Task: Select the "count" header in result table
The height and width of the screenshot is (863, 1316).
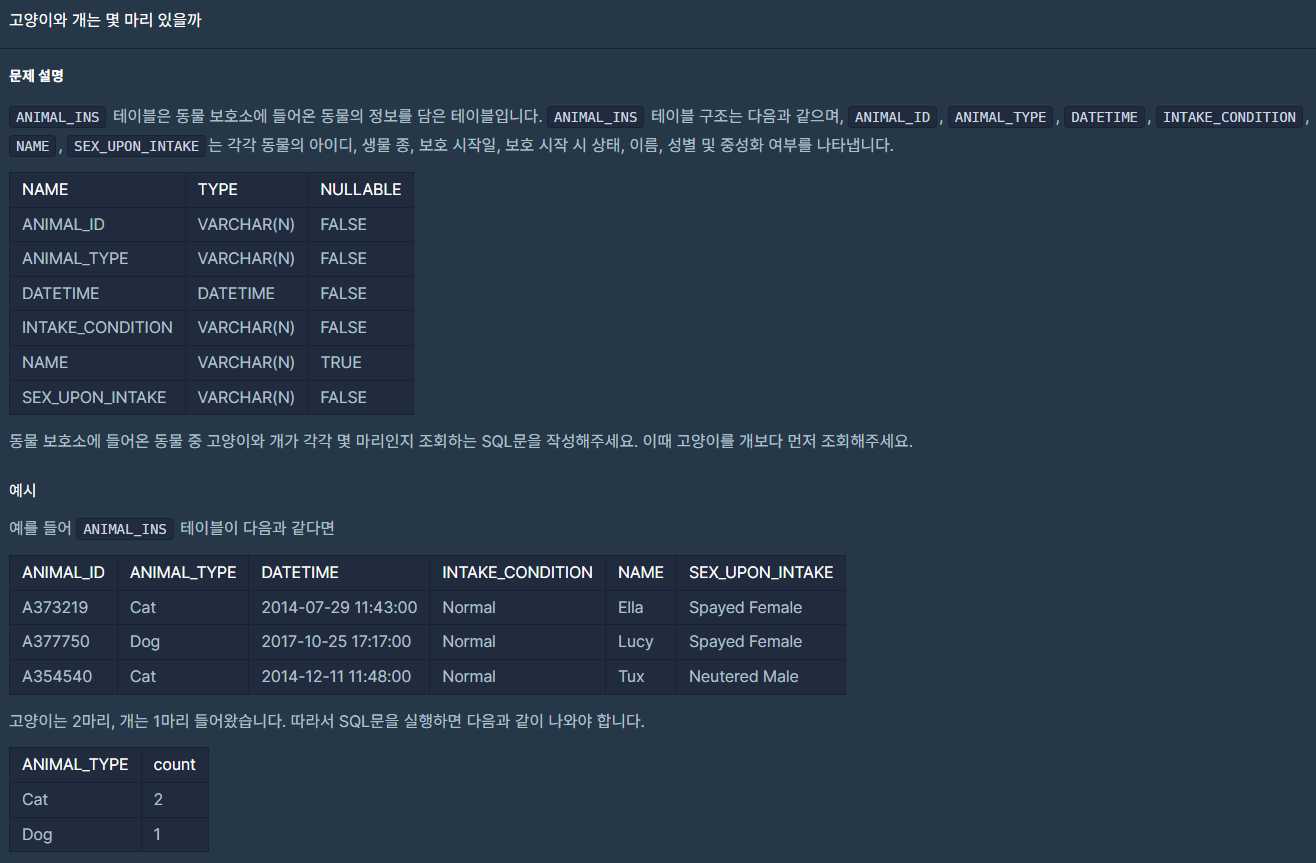Action: pyautogui.click(x=174, y=765)
